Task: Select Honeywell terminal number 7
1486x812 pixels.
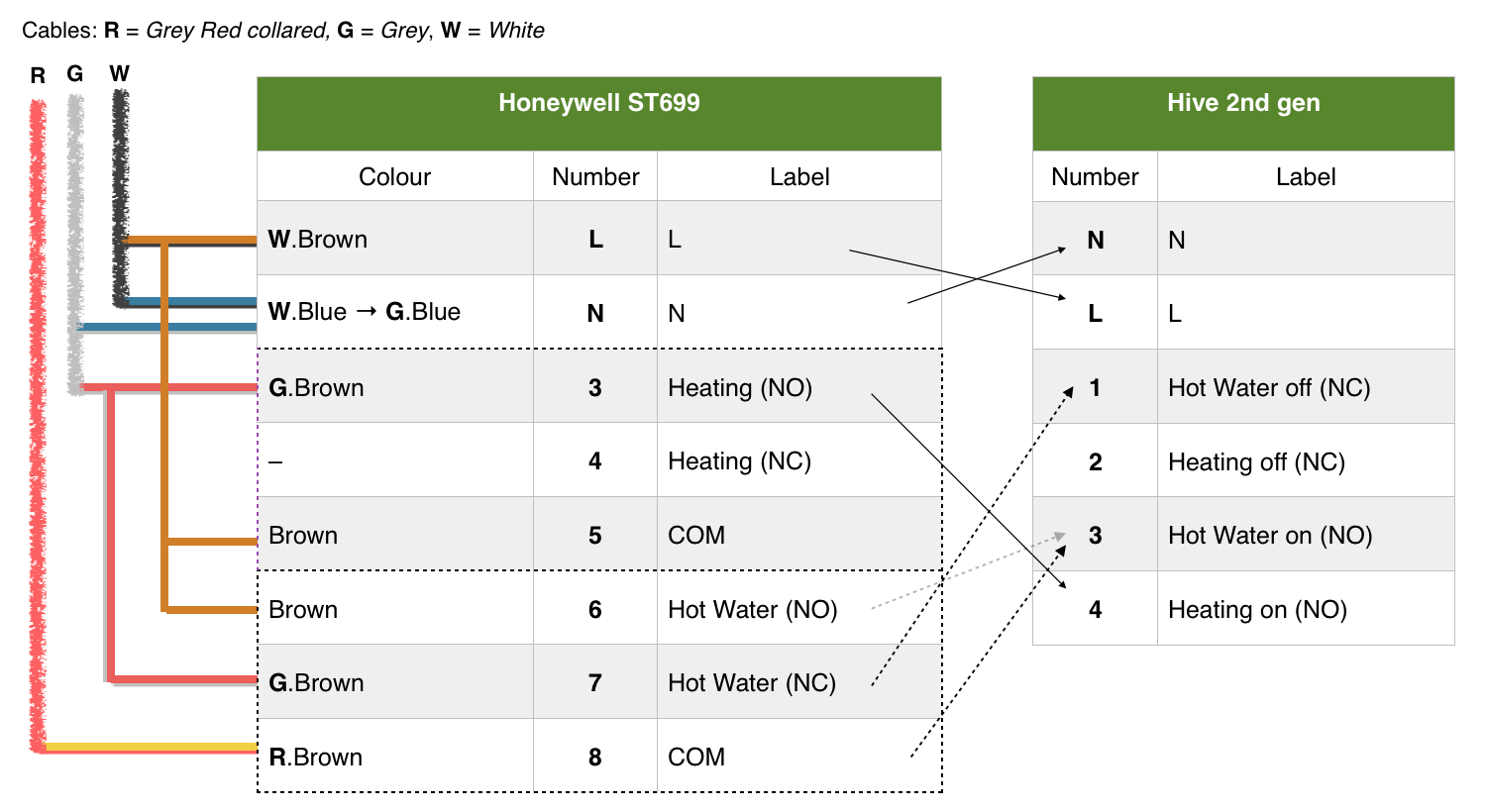Action: tap(594, 683)
